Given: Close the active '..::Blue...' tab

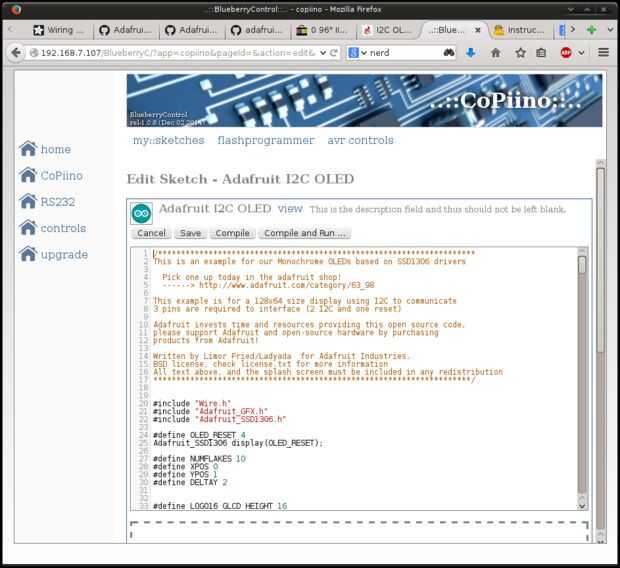Looking at the screenshot, I should coord(478,30).
